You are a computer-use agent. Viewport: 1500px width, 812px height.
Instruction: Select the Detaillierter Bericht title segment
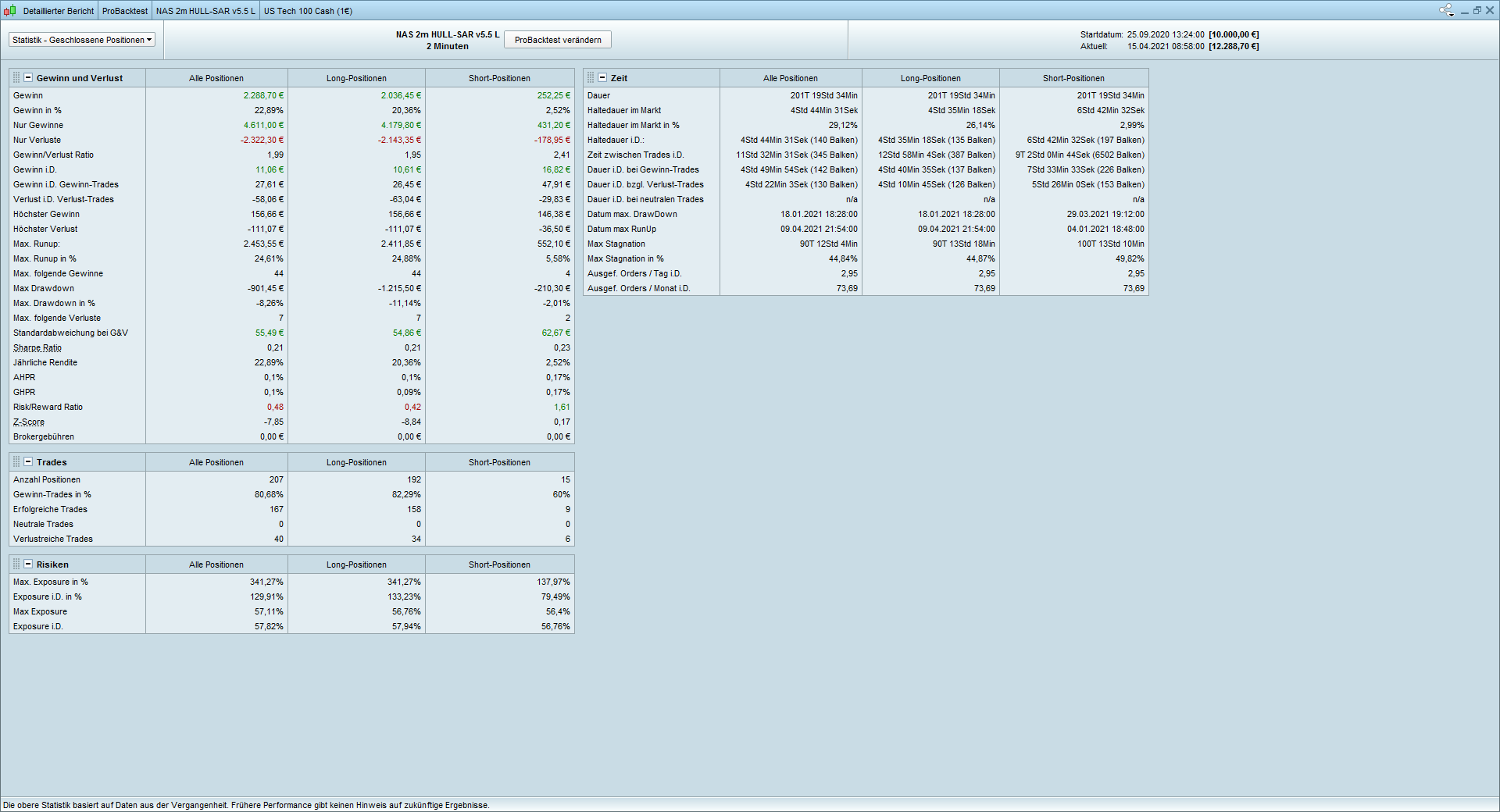click(x=59, y=11)
